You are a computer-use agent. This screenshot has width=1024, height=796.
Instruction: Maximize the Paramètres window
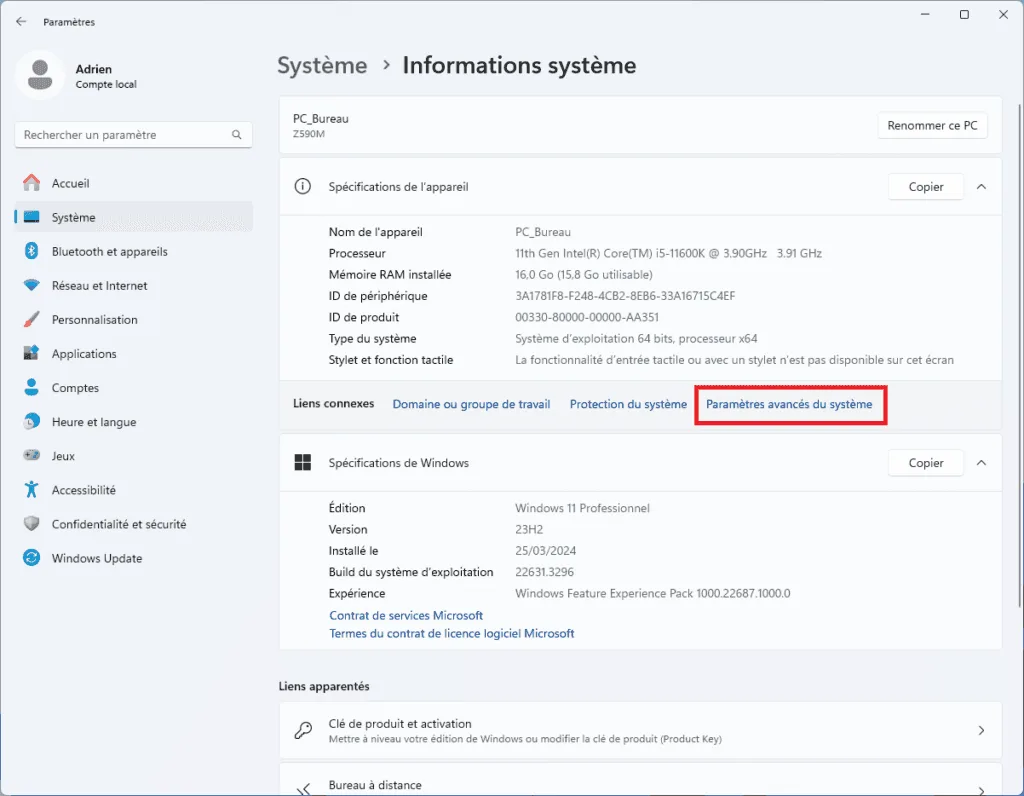(964, 14)
